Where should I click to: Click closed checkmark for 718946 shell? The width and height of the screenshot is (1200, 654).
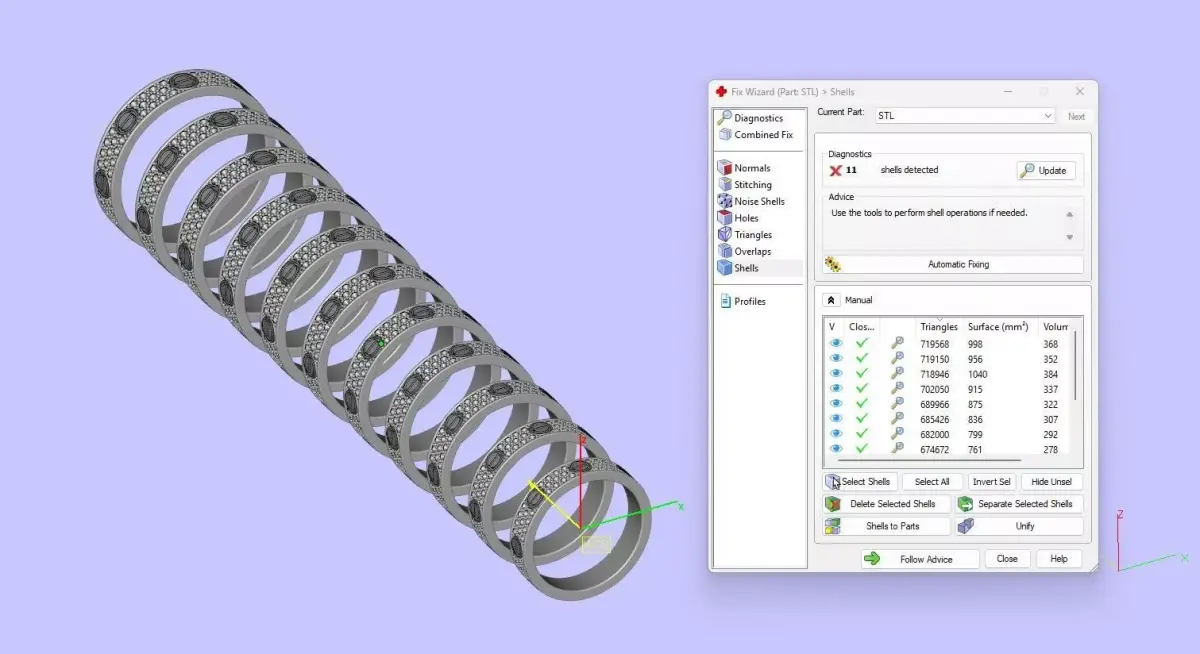click(862, 373)
